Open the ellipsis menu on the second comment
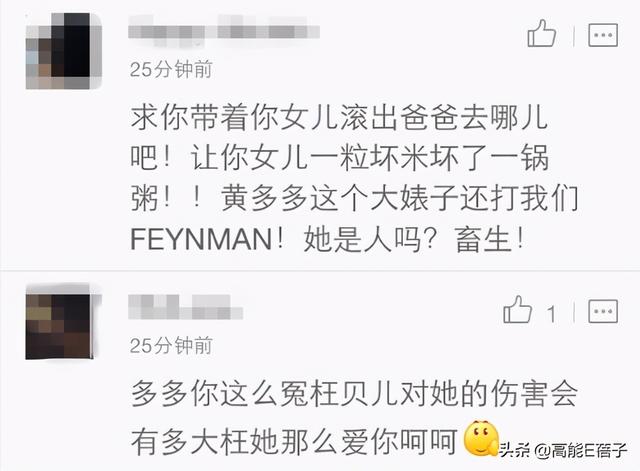 pos(603,311)
